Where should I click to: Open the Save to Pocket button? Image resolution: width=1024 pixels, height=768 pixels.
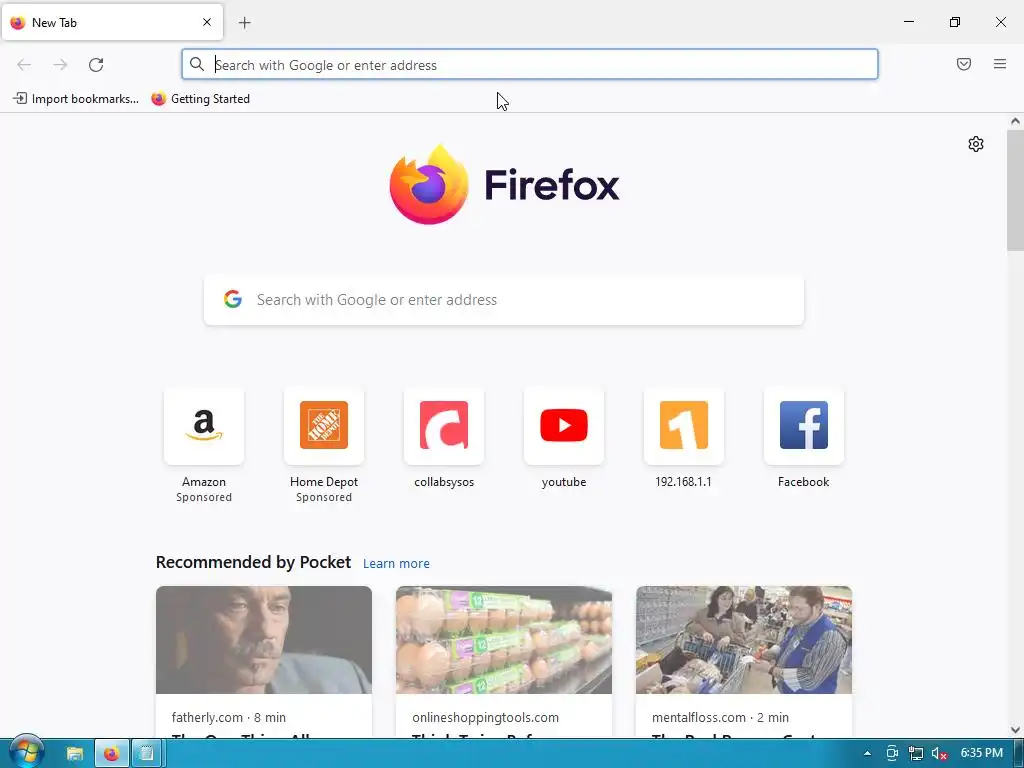pyautogui.click(x=964, y=64)
